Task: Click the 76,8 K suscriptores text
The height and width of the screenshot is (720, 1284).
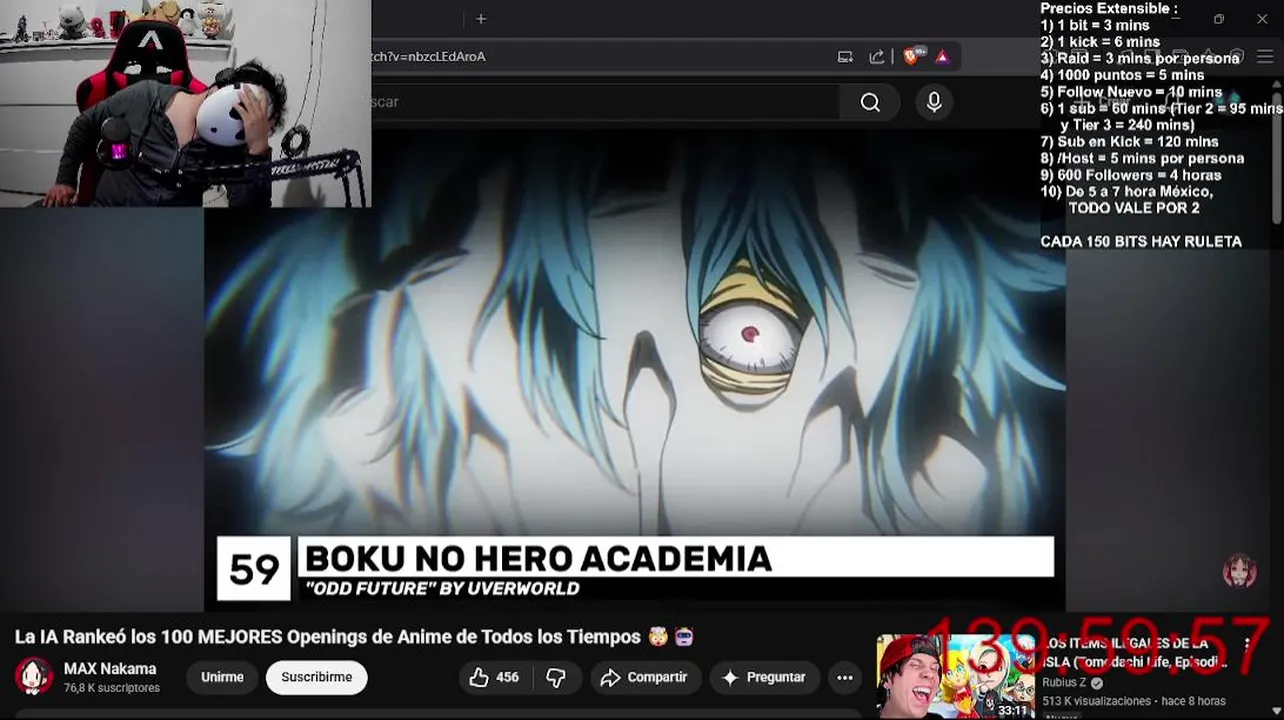Action: pyautogui.click(x=112, y=689)
